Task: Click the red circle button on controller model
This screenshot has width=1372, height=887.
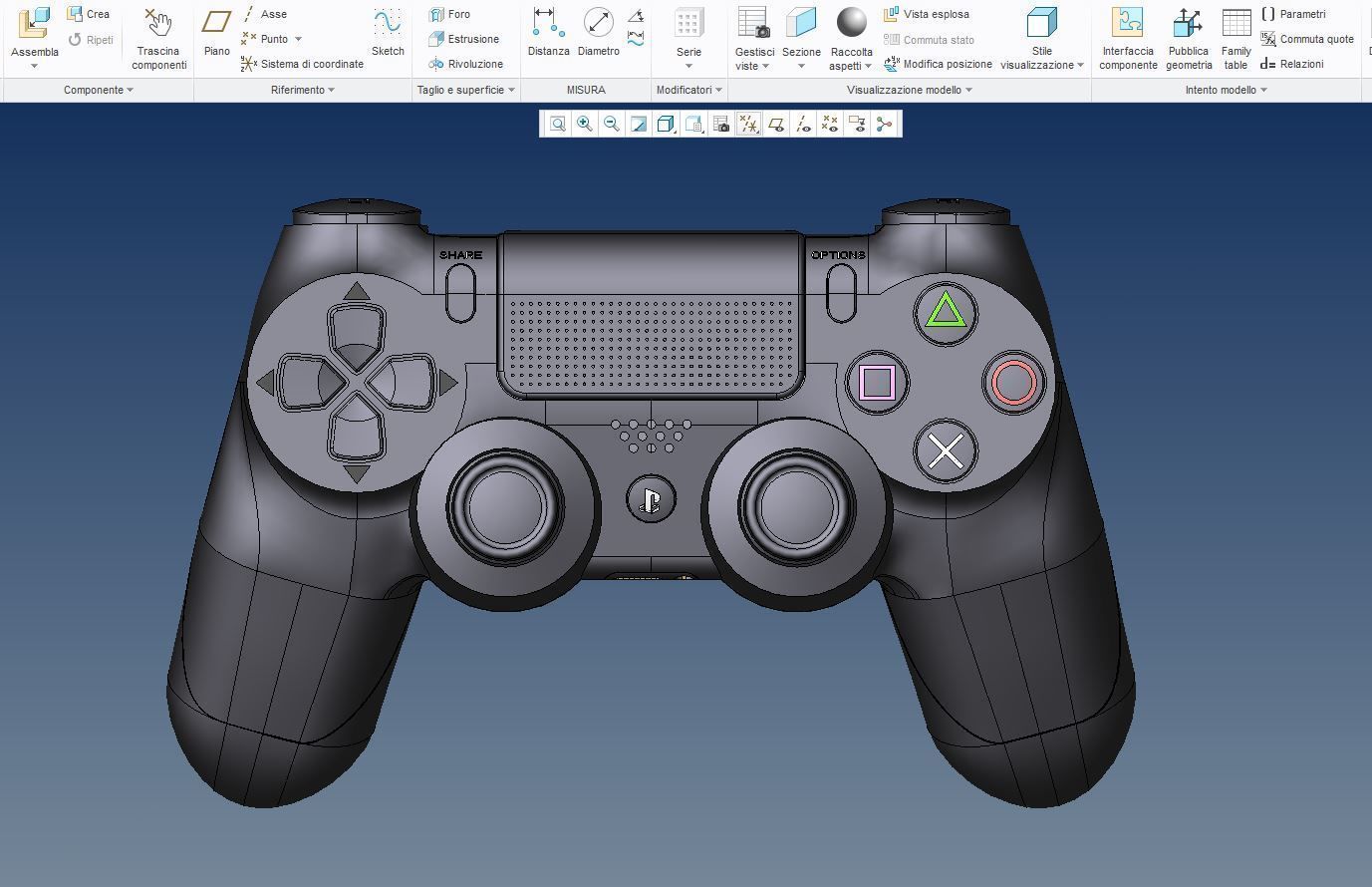Action: coord(1014,383)
